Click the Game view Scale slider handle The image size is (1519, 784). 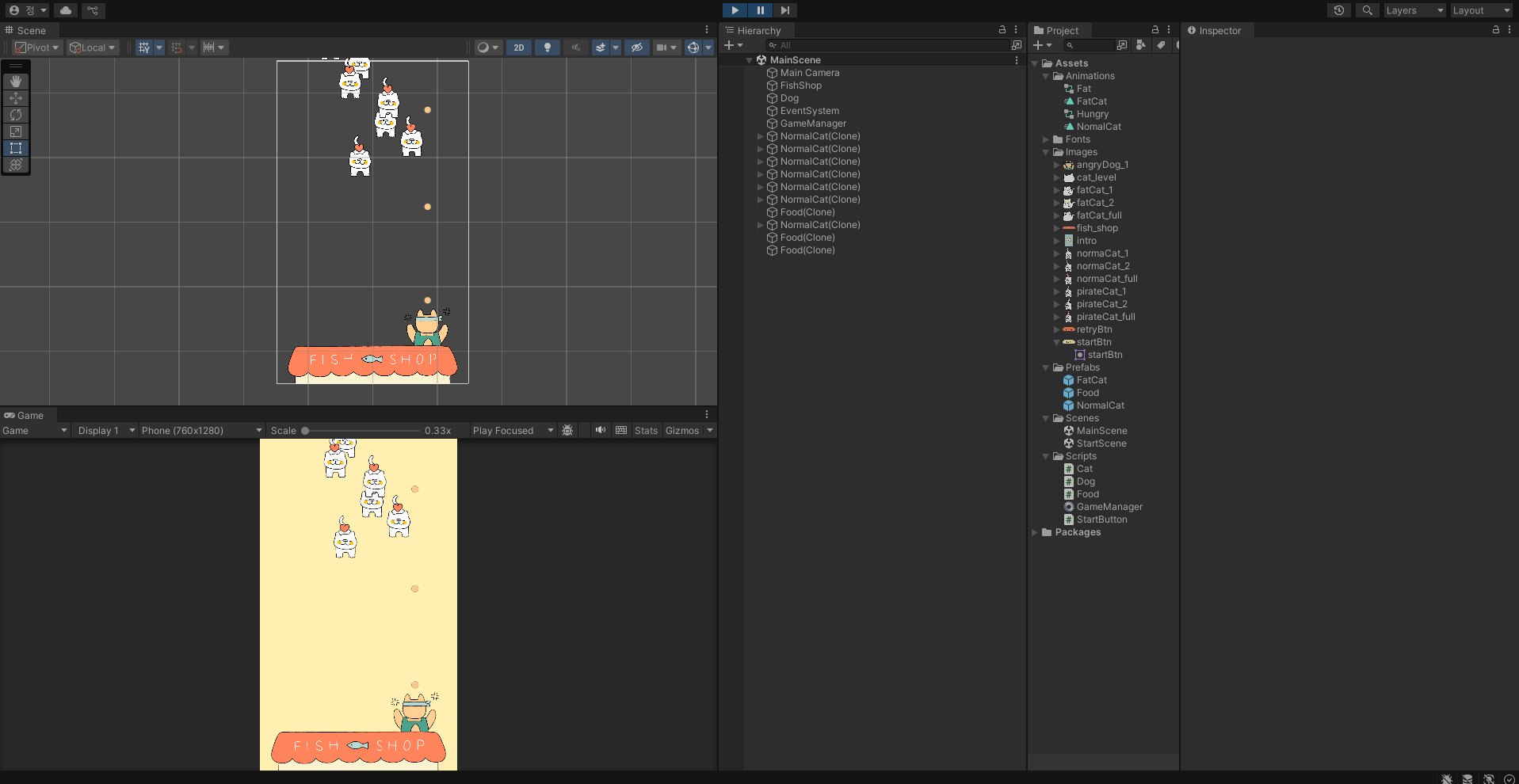tap(305, 431)
